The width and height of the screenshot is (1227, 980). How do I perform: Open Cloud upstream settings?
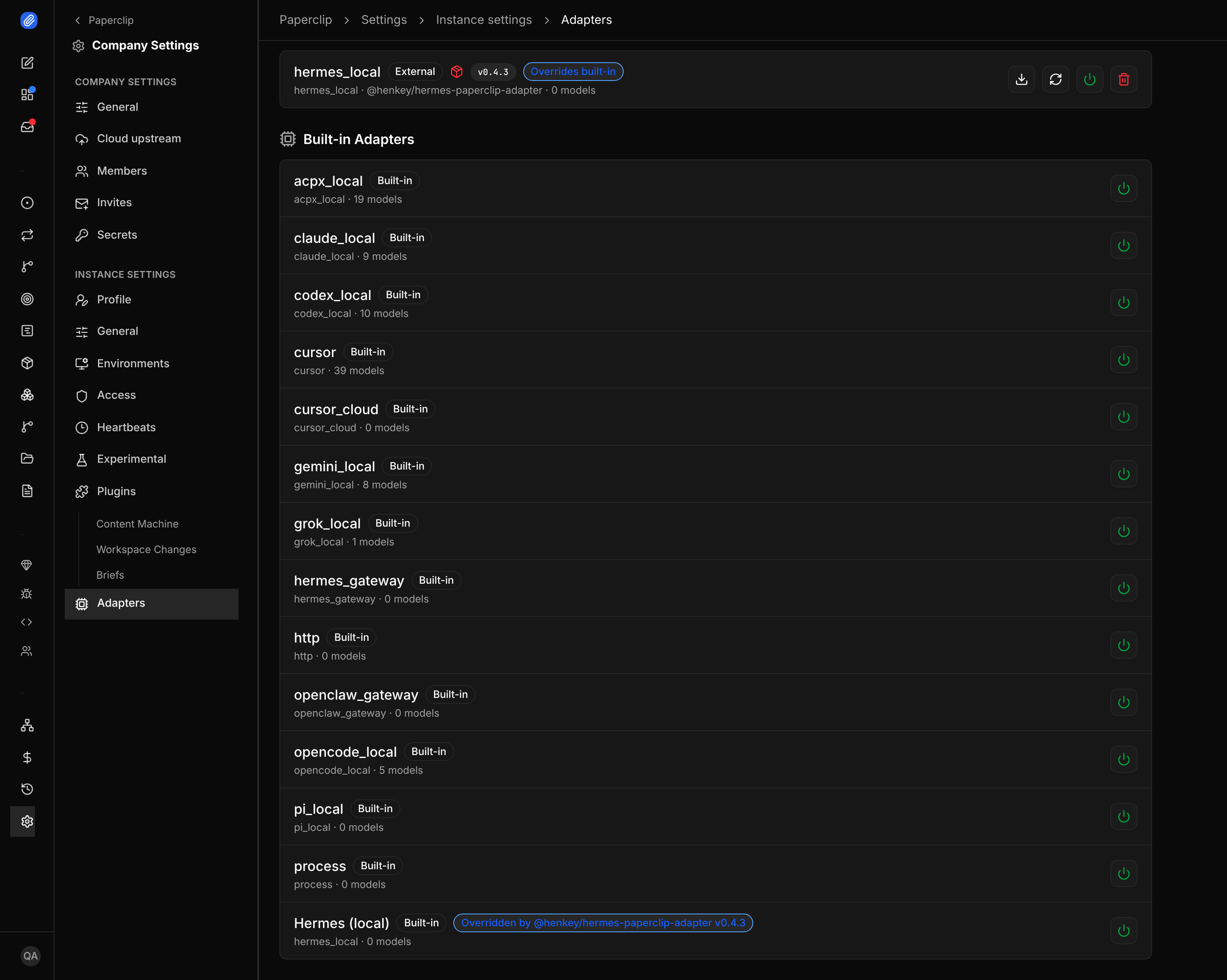[151, 139]
